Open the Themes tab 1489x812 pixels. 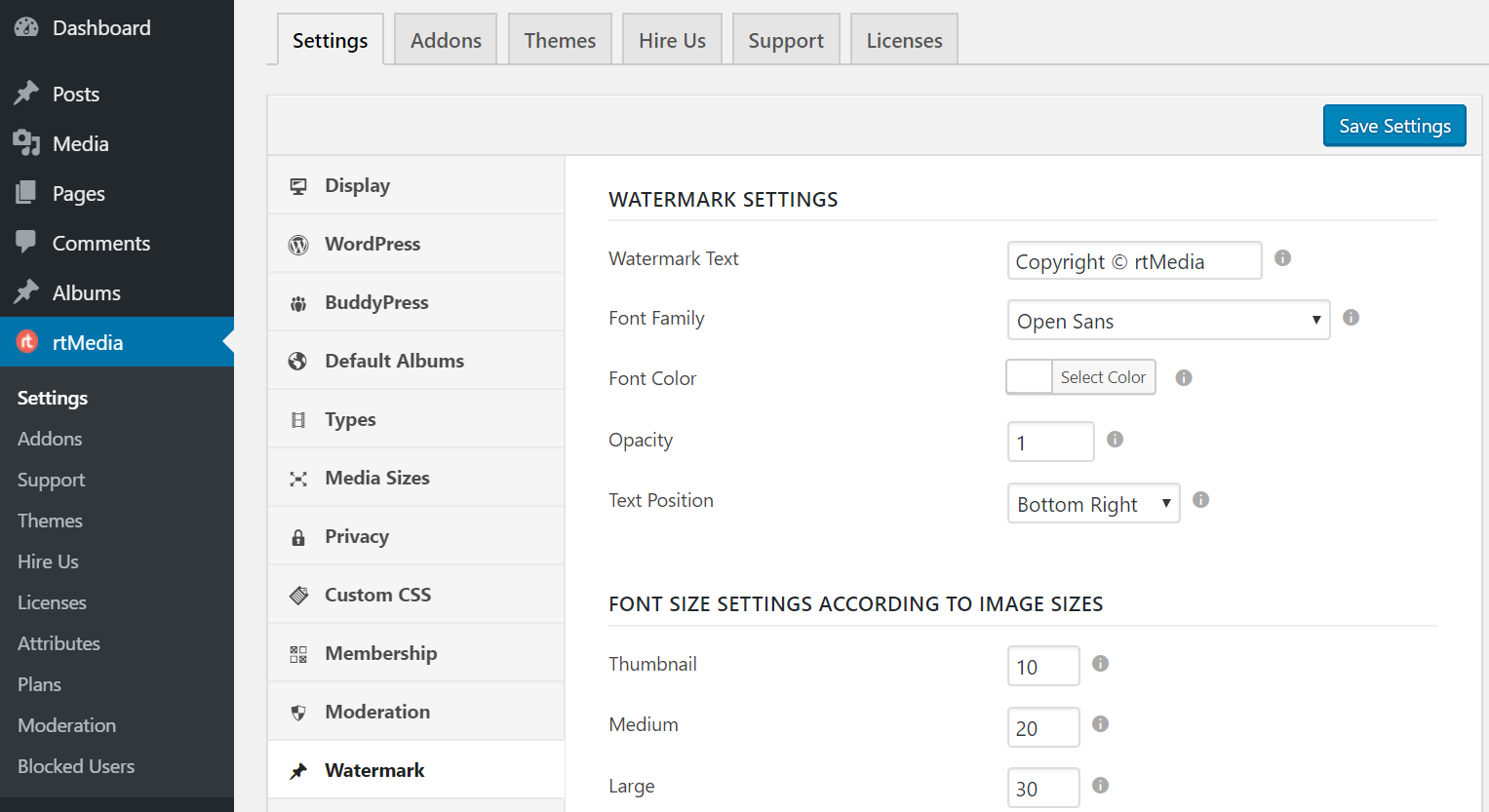coord(560,39)
